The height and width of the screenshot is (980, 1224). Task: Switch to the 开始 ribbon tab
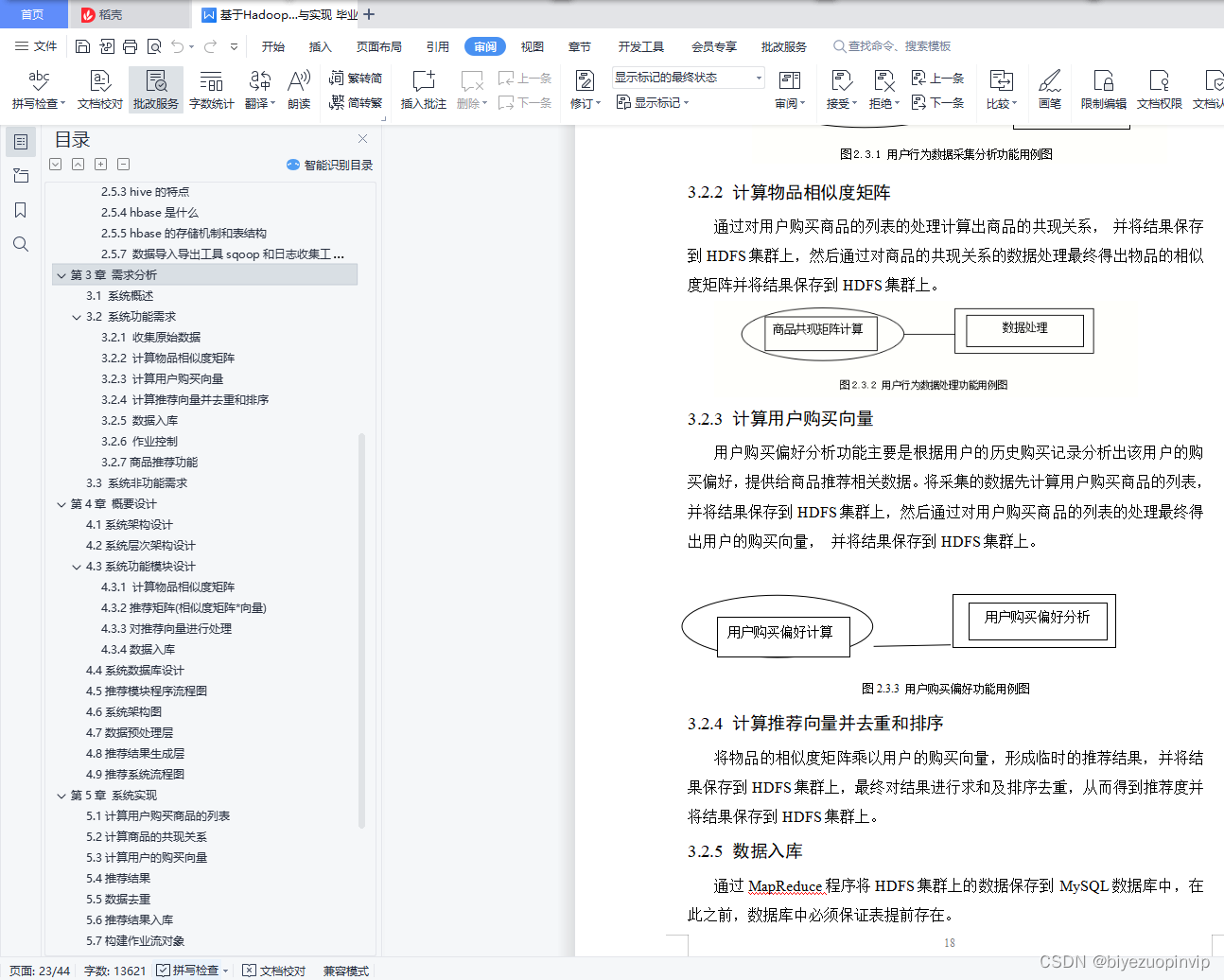pos(273,46)
